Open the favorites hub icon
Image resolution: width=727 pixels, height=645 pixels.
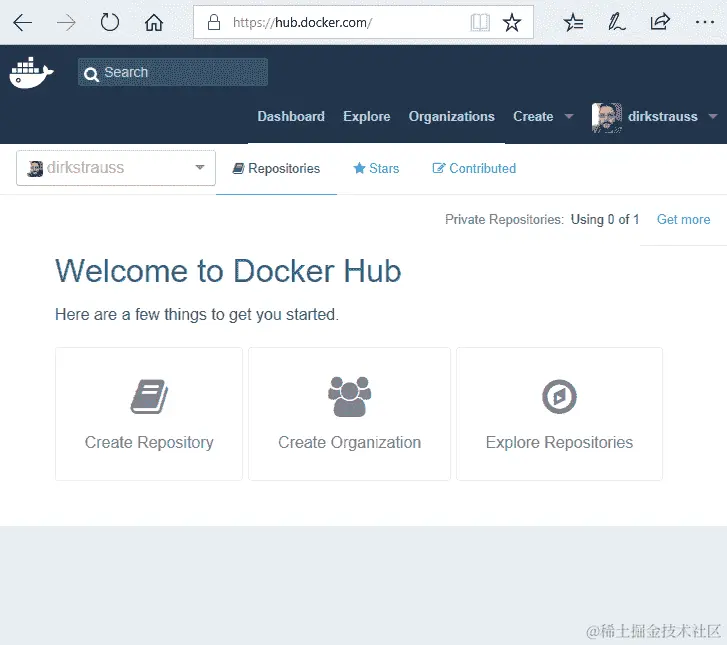point(573,22)
